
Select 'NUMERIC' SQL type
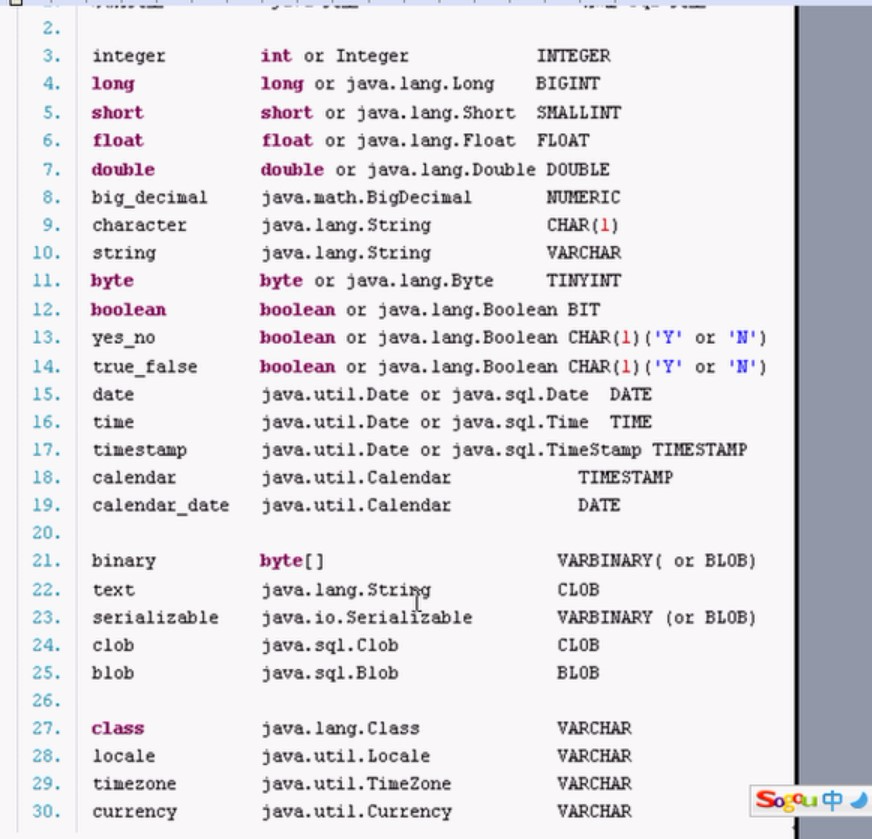pyautogui.click(x=583, y=197)
